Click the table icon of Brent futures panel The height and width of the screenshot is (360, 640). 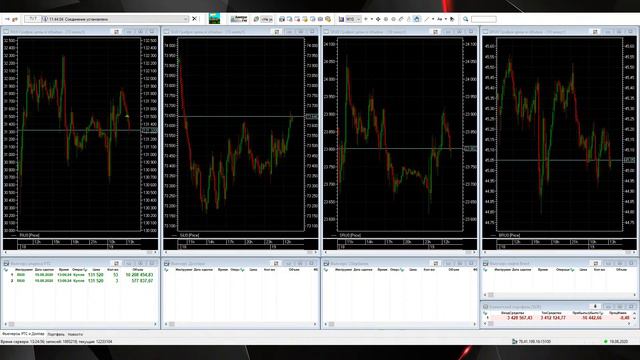click(486, 264)
